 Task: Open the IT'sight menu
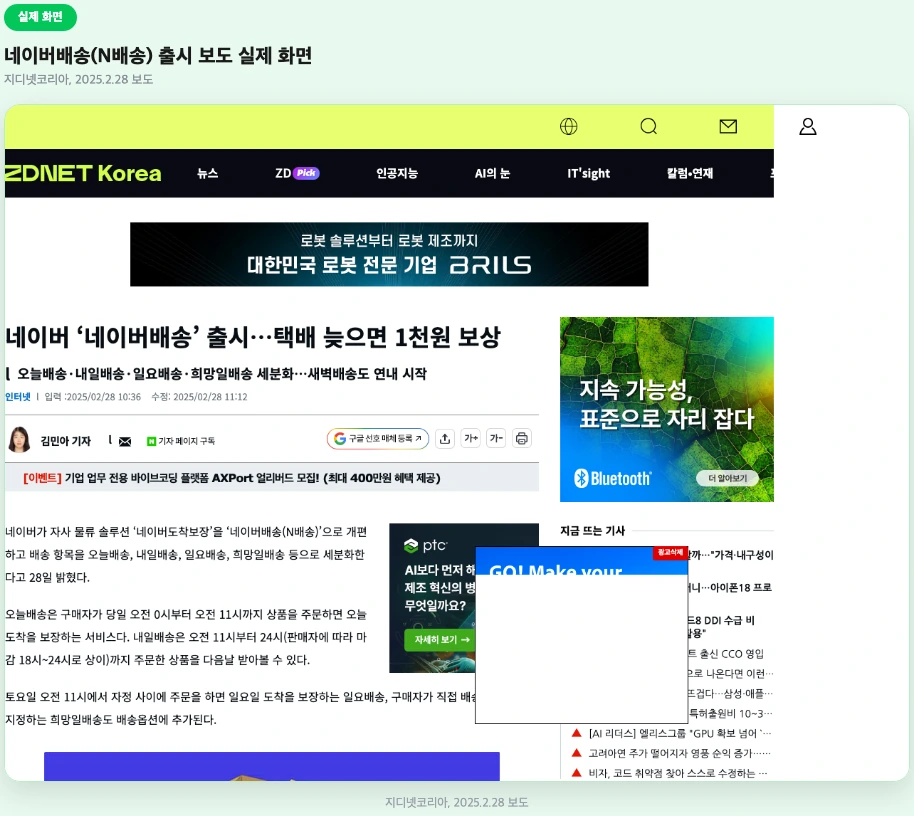tap(589, 173)
